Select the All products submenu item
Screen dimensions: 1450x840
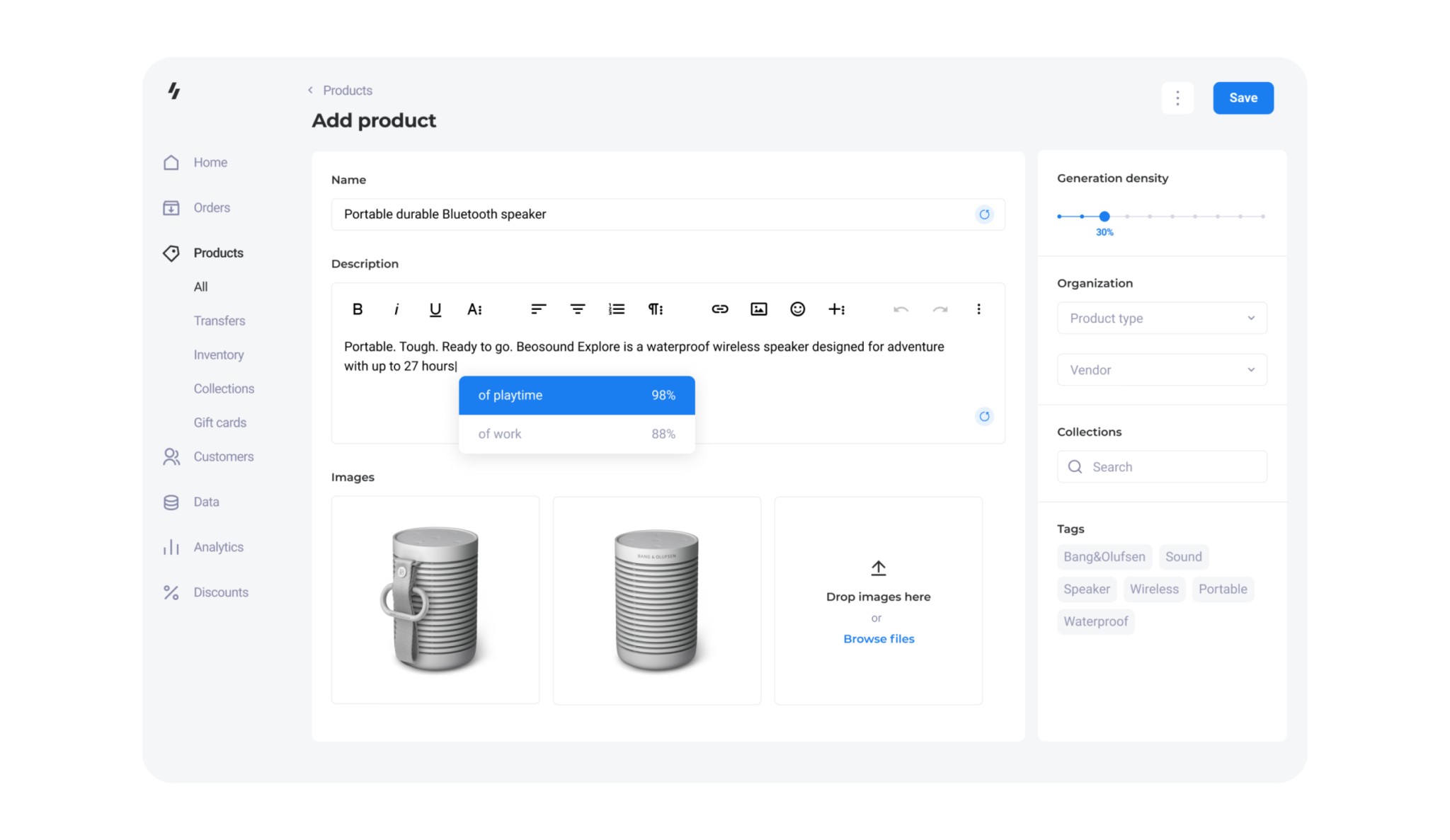201,287
